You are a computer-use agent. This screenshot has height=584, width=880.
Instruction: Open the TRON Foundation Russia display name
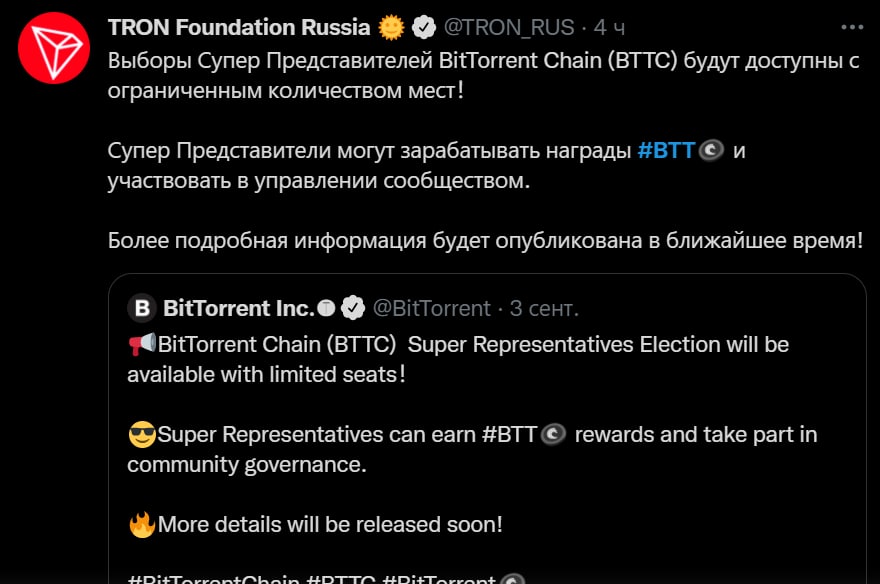(239, 27)
